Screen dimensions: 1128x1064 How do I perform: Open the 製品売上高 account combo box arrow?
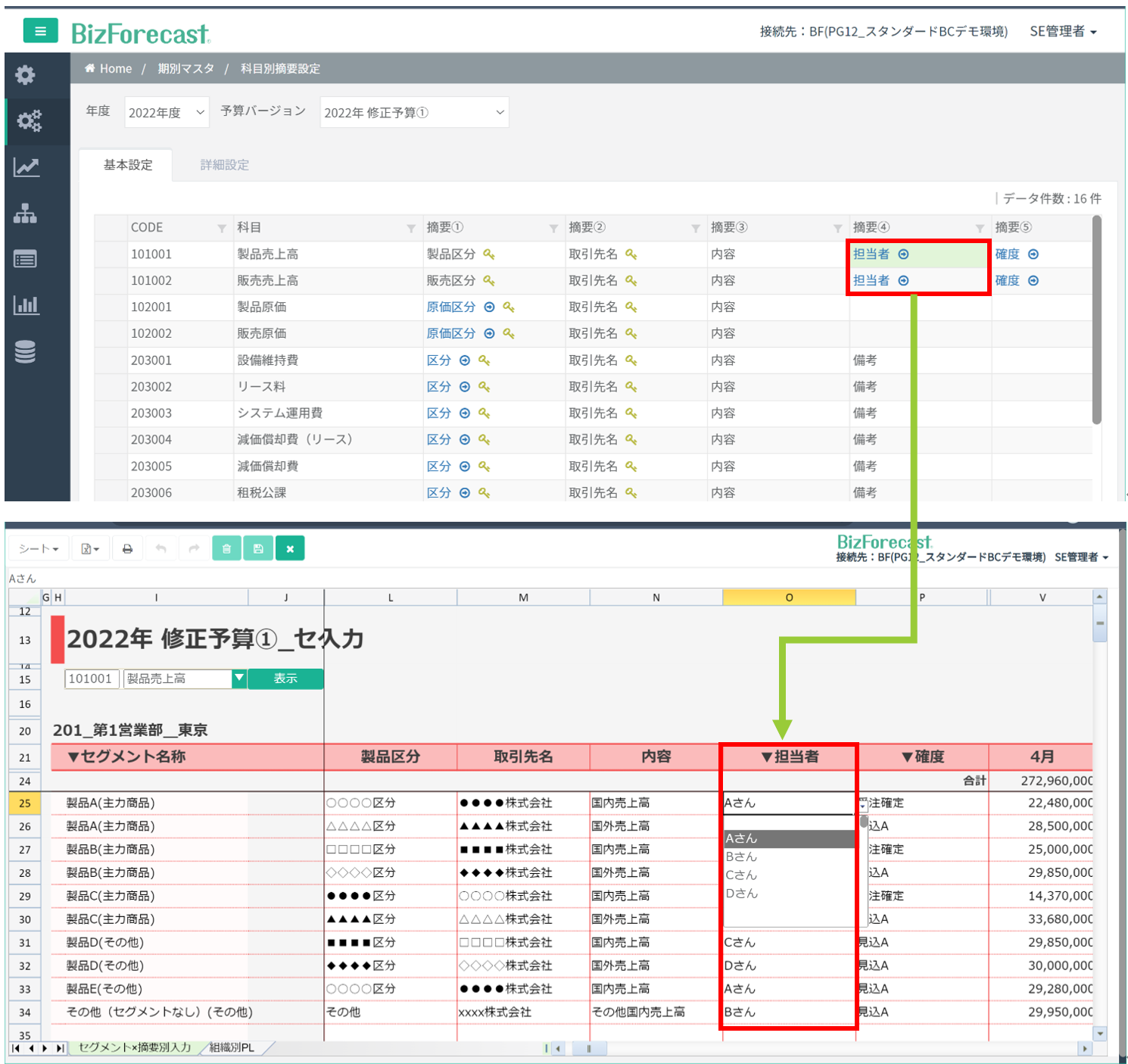[239, 678]
